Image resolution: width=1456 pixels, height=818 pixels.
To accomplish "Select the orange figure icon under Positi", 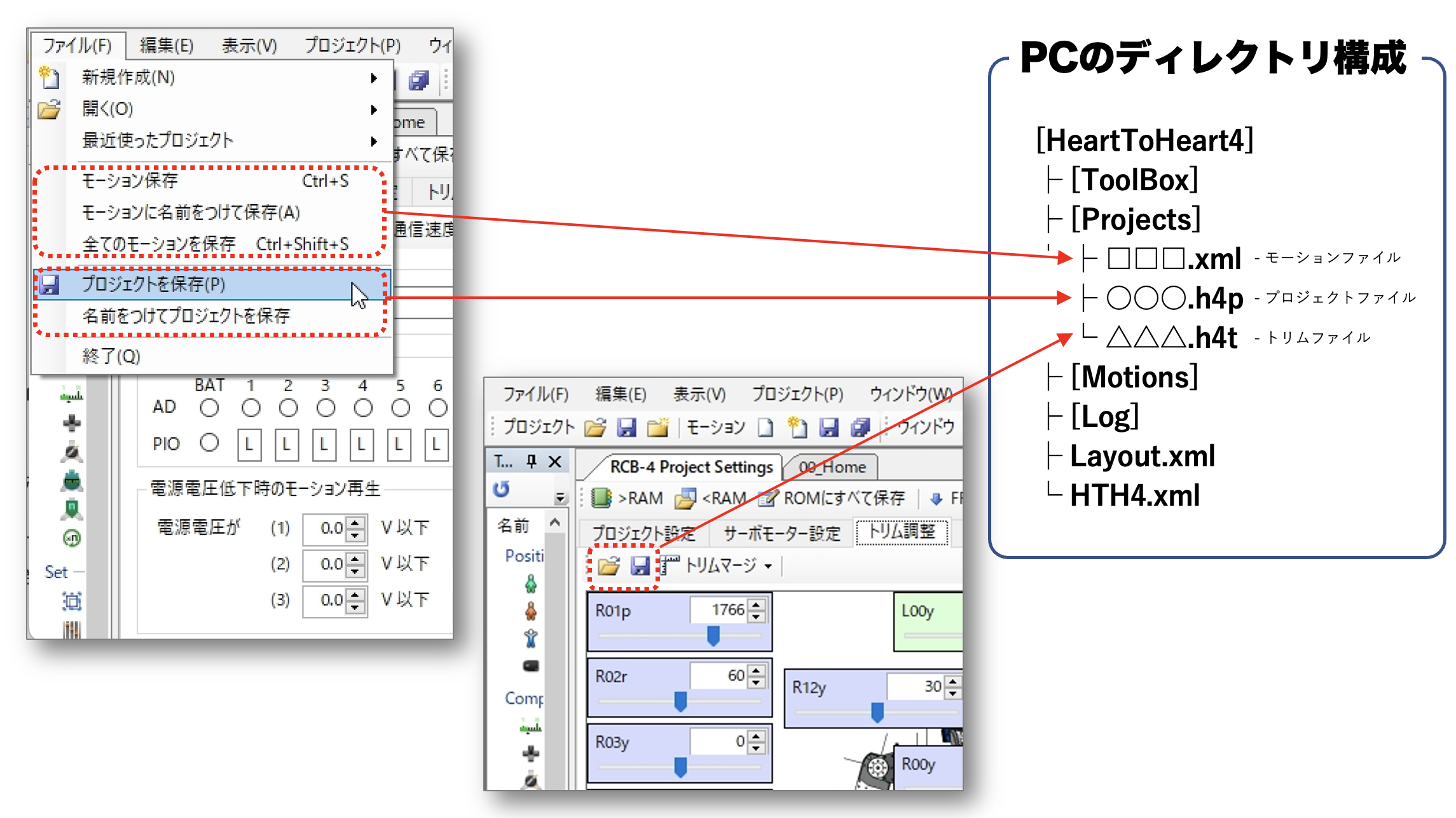I will click(531, 612).
